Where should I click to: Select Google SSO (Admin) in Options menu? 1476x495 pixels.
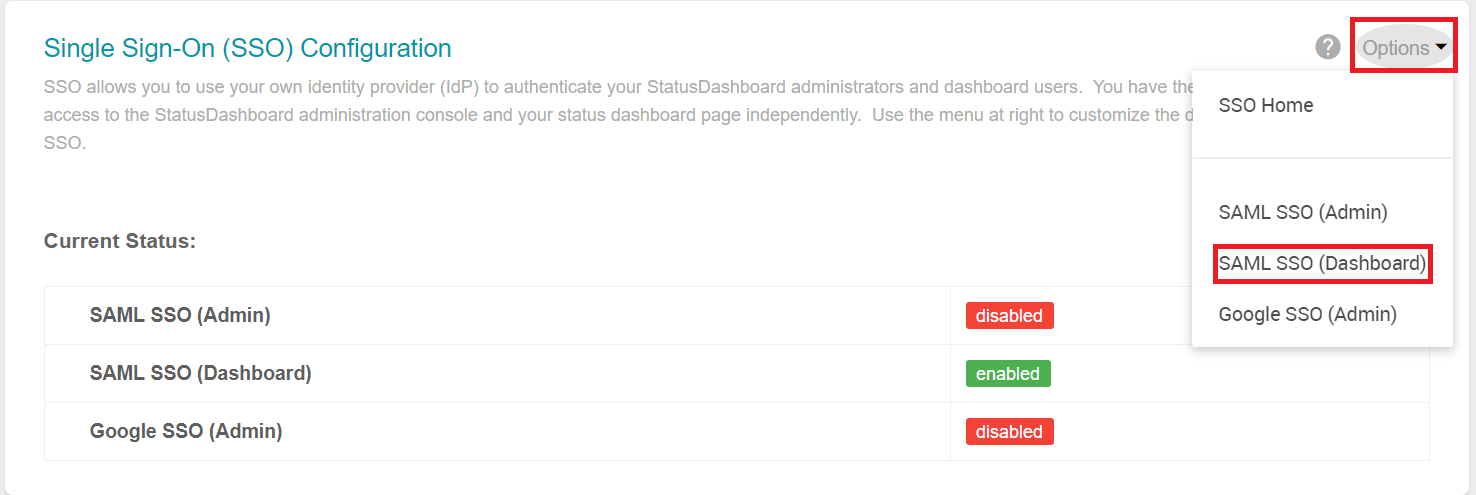click(x=1307, y=314)
